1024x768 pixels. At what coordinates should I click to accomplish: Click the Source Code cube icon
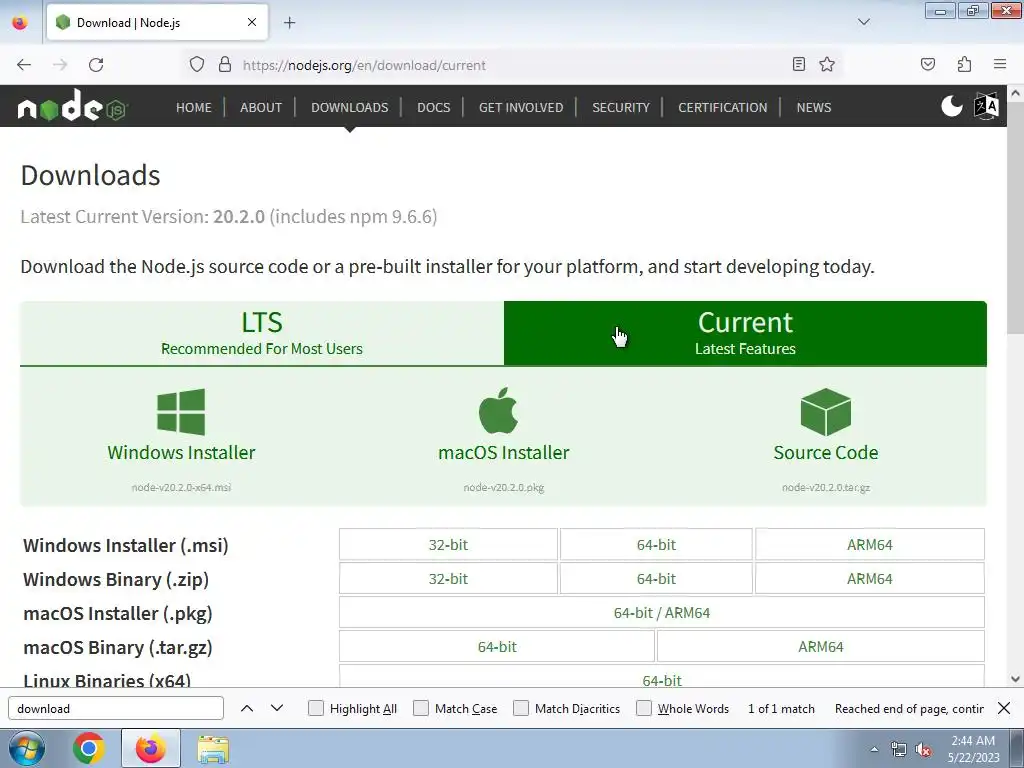coord(825,412)
